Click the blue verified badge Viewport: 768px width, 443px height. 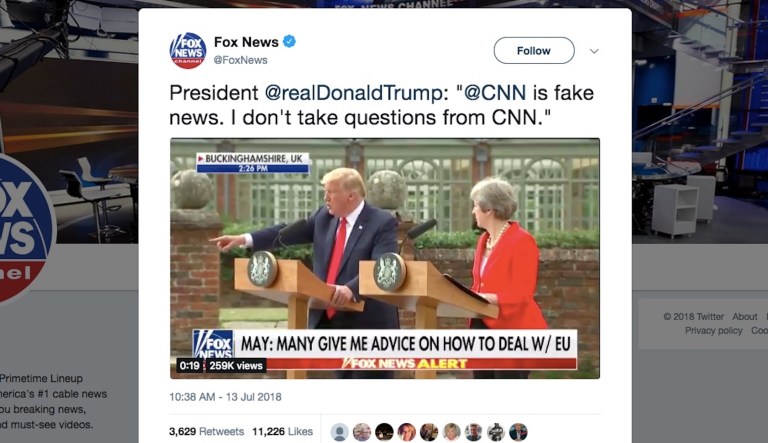pos(289,42)
